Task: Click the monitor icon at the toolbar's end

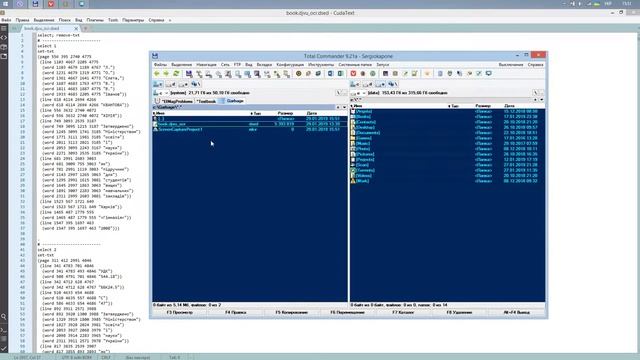Action: point(489,74)
